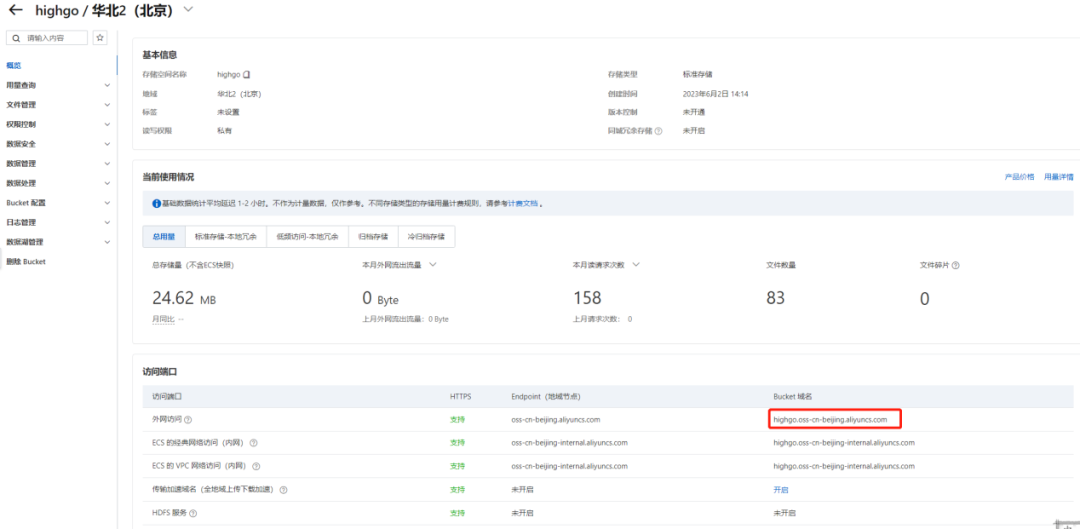The width and height of the screenshot is (1080, 529).
Task: Click 私有 read/write permission value
Action: 225,131
